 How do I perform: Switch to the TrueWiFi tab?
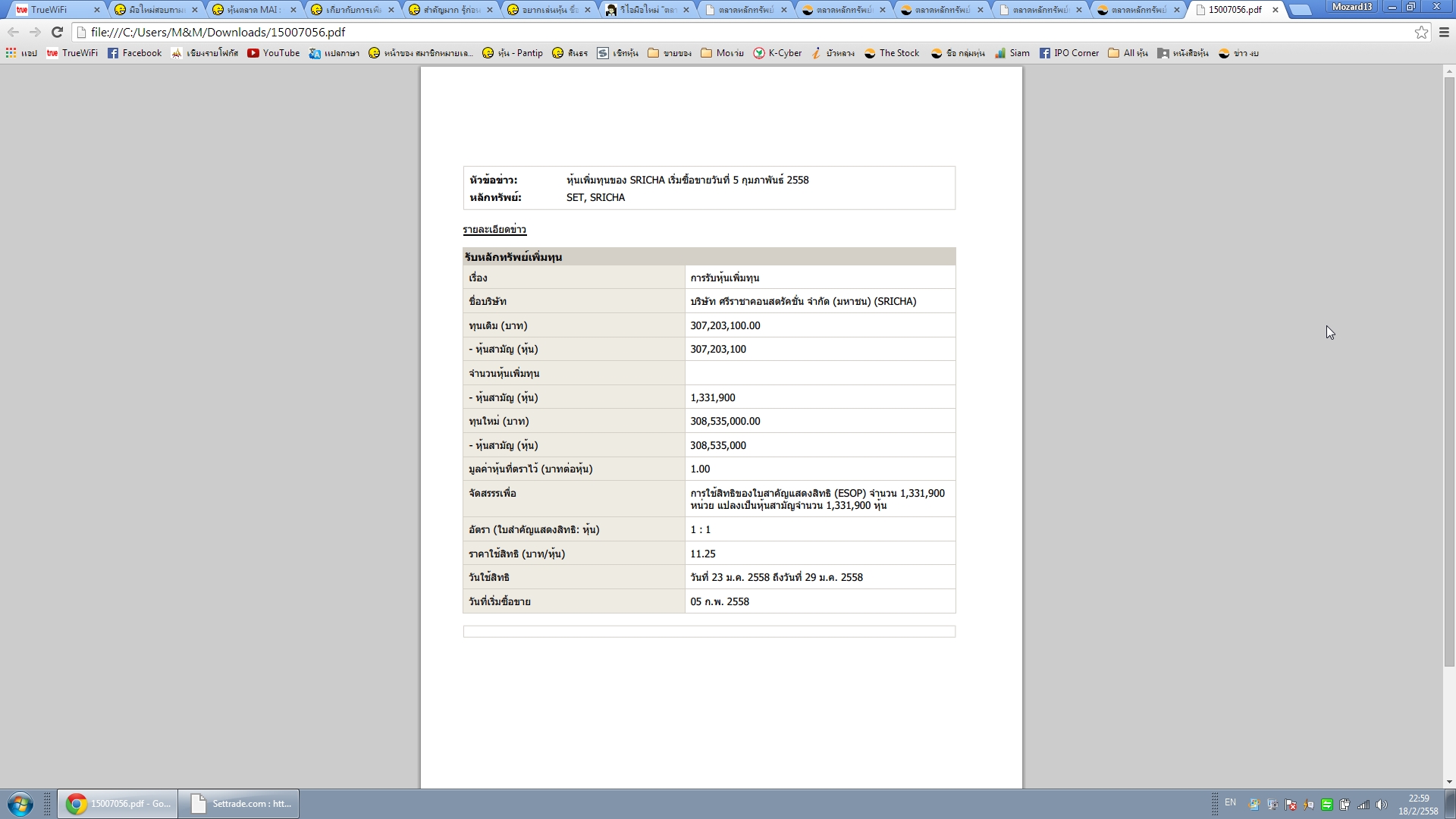(50, 10)
